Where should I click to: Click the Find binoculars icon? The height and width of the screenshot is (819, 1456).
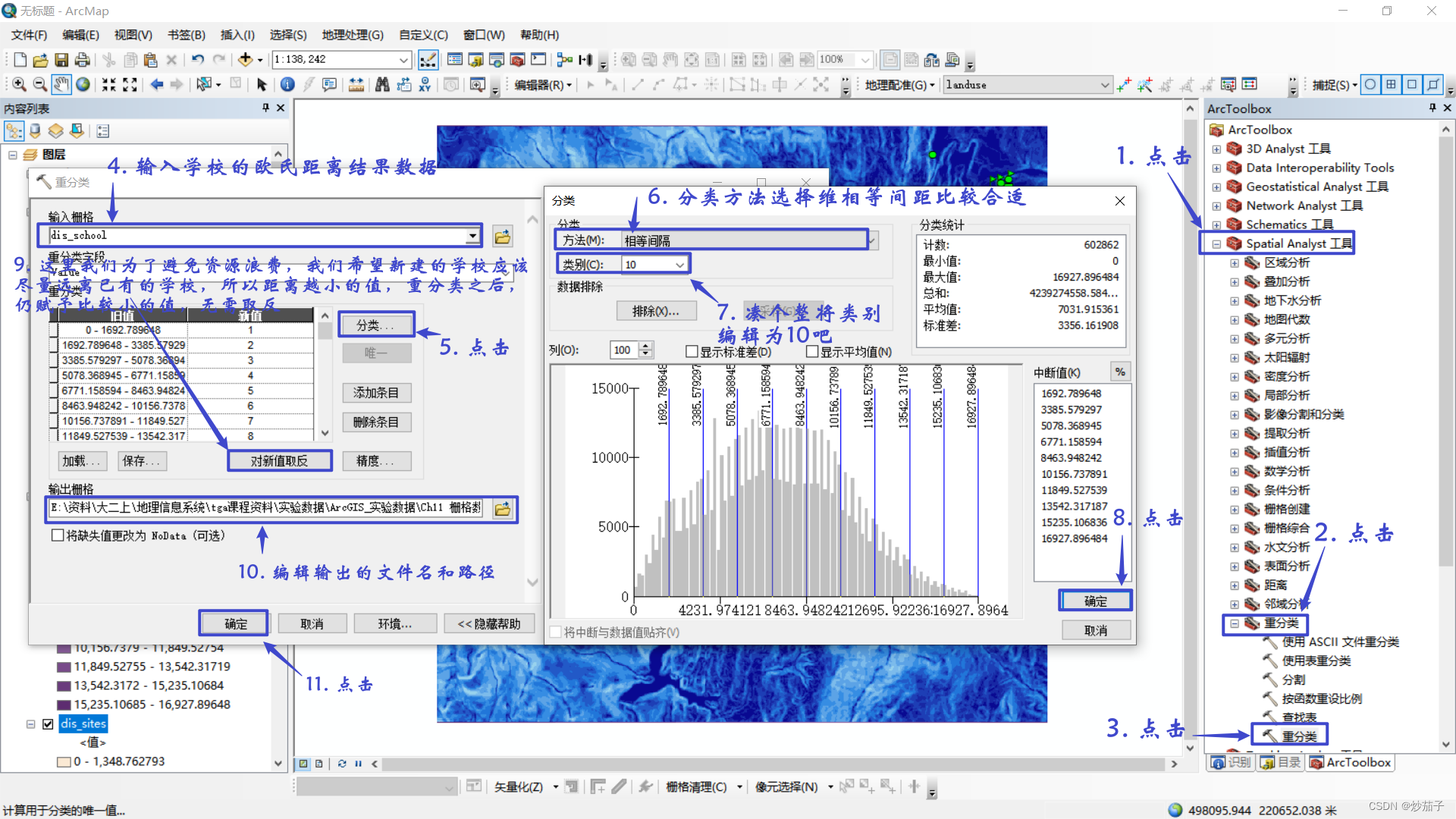point(382,85)
